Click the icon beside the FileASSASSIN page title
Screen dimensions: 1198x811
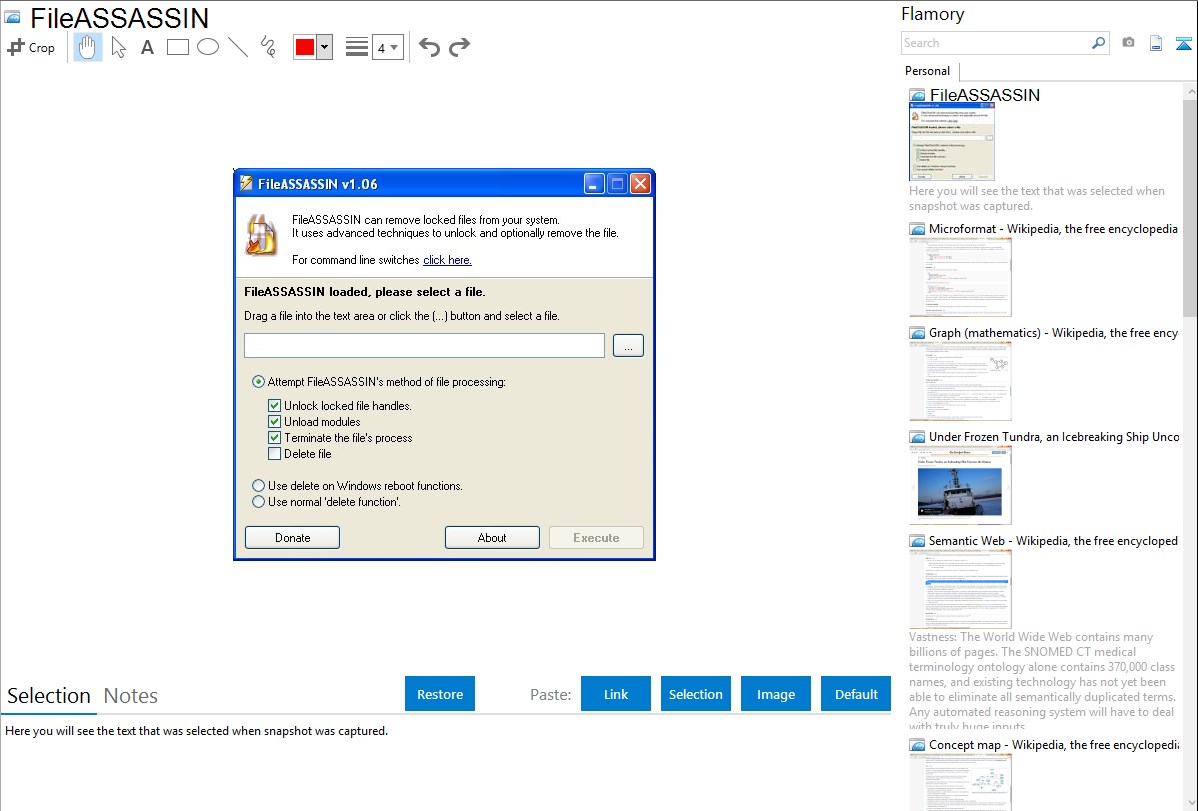click(13, 17)
